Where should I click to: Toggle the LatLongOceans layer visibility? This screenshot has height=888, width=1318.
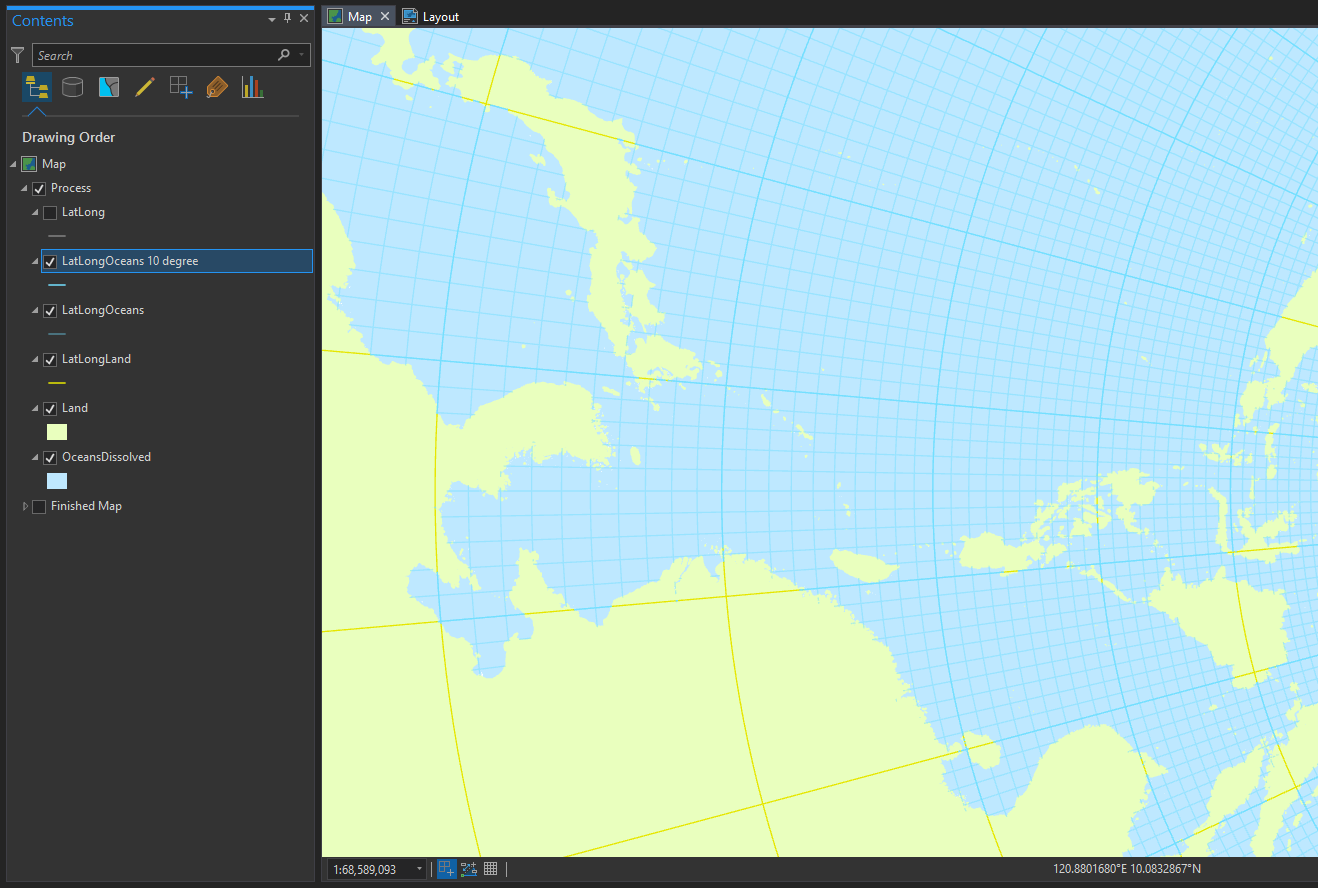[x=50, y=310]
